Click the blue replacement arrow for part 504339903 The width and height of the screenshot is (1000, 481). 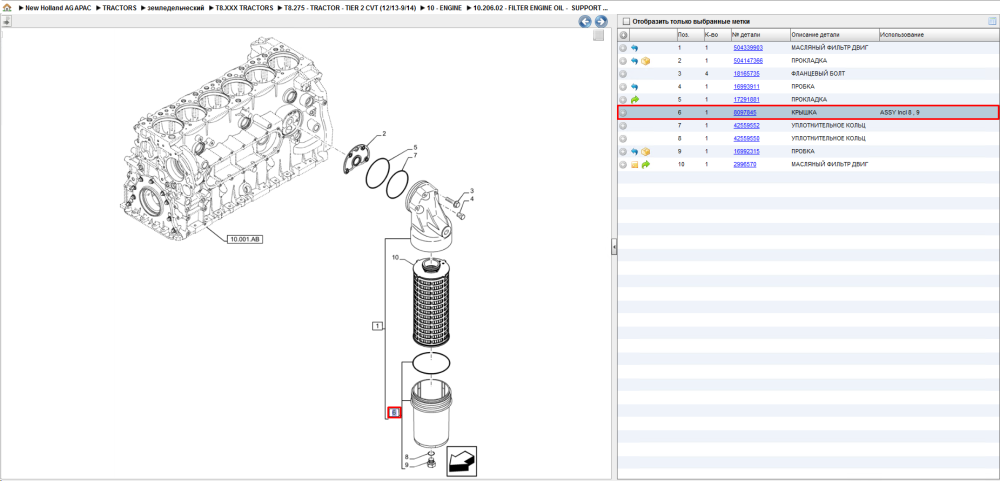click(x=635, y=48)
